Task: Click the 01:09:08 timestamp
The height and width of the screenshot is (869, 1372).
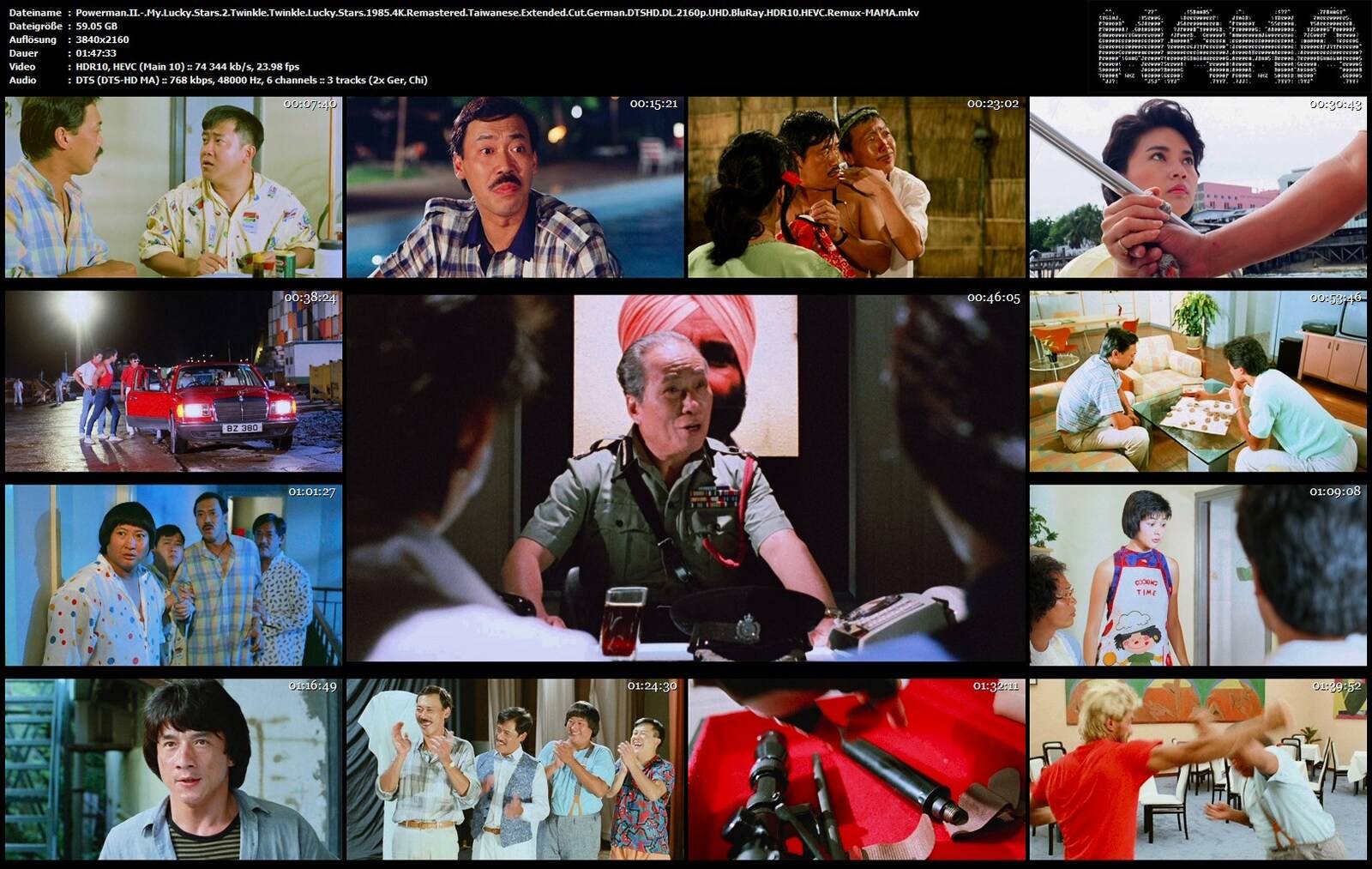Action: click(1335, 492)
